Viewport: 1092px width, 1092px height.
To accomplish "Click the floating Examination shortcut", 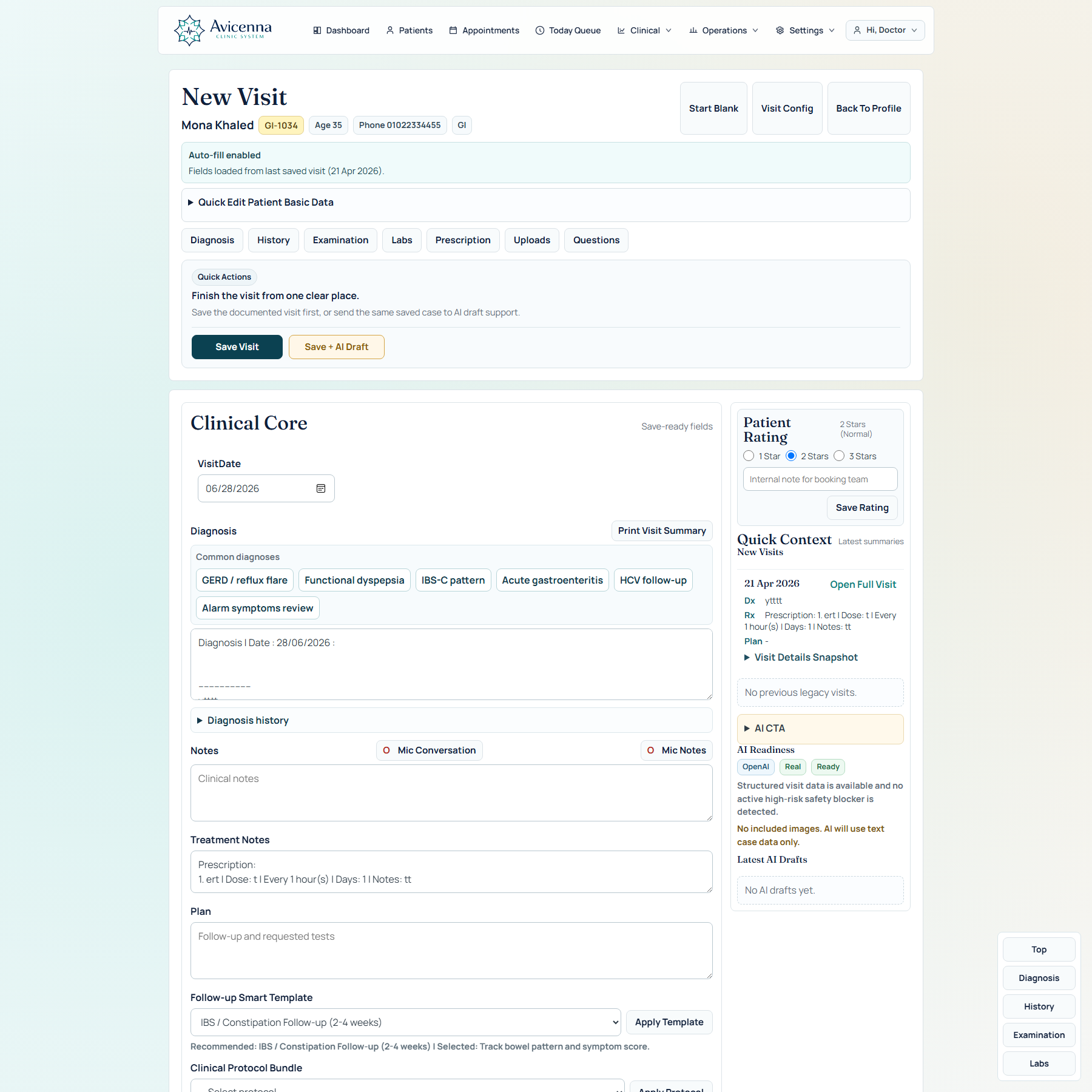I will pyautogui.click(x=1039, y=1035).
